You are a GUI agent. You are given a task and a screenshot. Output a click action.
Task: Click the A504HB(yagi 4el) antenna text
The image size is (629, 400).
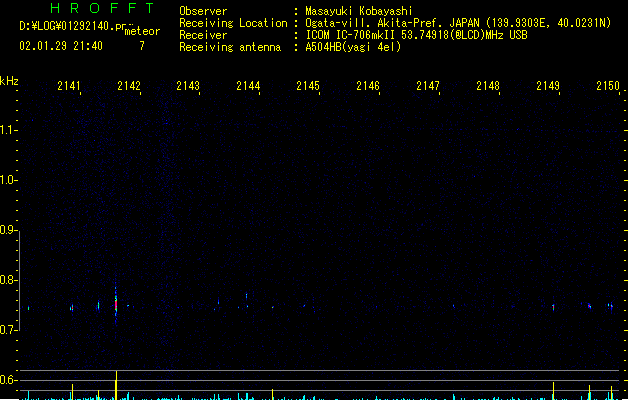pyautogui.click(x=353, y=47)
